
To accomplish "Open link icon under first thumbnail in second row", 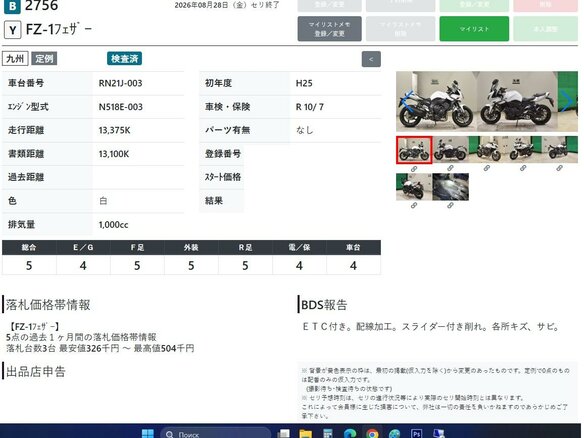I will [x=414, y=205].
